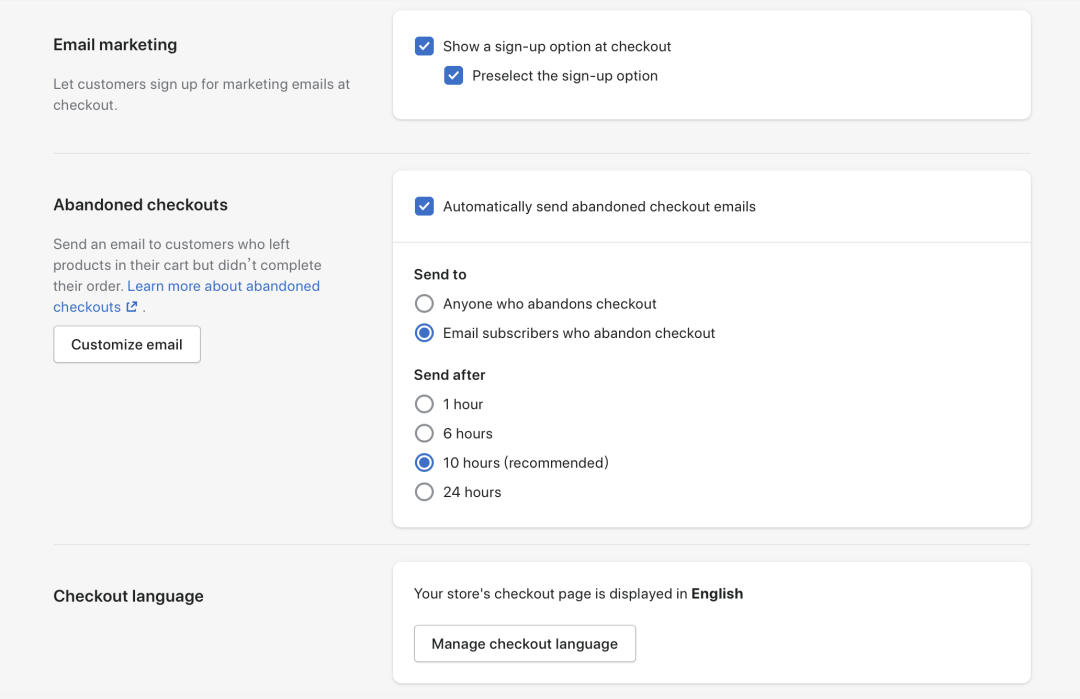This screenshot has height=699, width=1080.
Task: Toggle the Preselect the sign-up option checkbox
Action: pyautogui.click(x=454, y=76)
